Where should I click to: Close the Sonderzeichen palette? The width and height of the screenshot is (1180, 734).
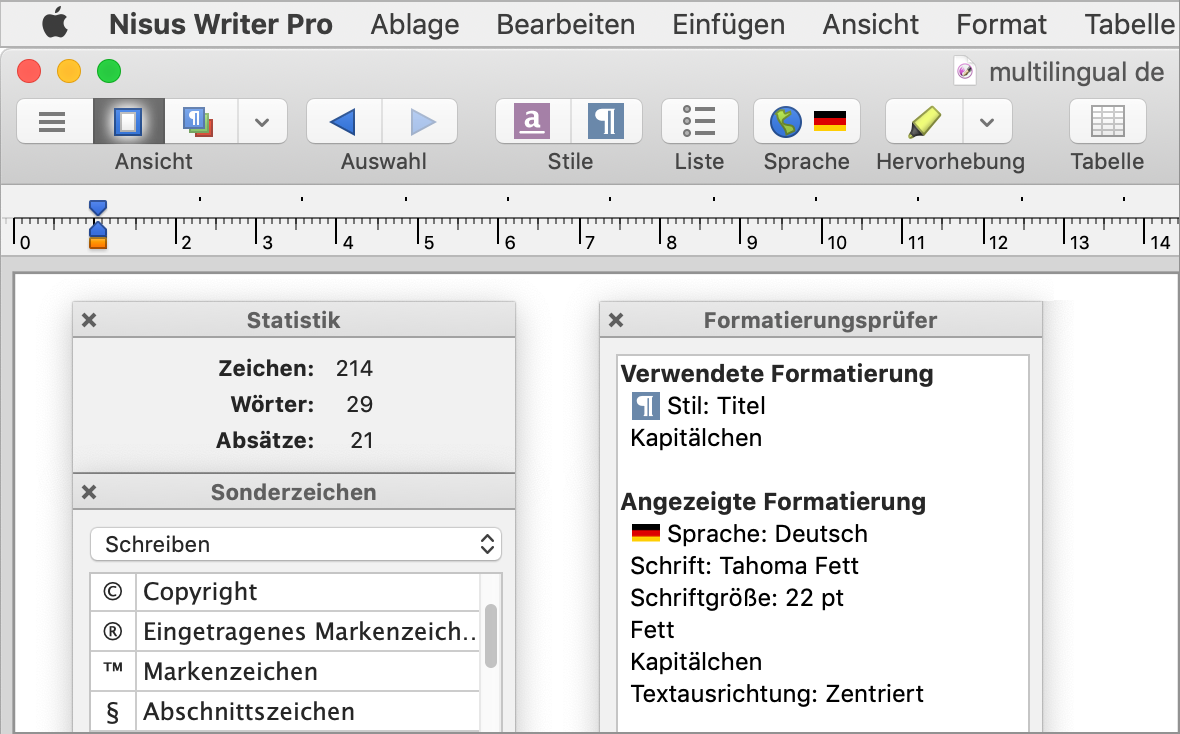[x=89, y=492]
